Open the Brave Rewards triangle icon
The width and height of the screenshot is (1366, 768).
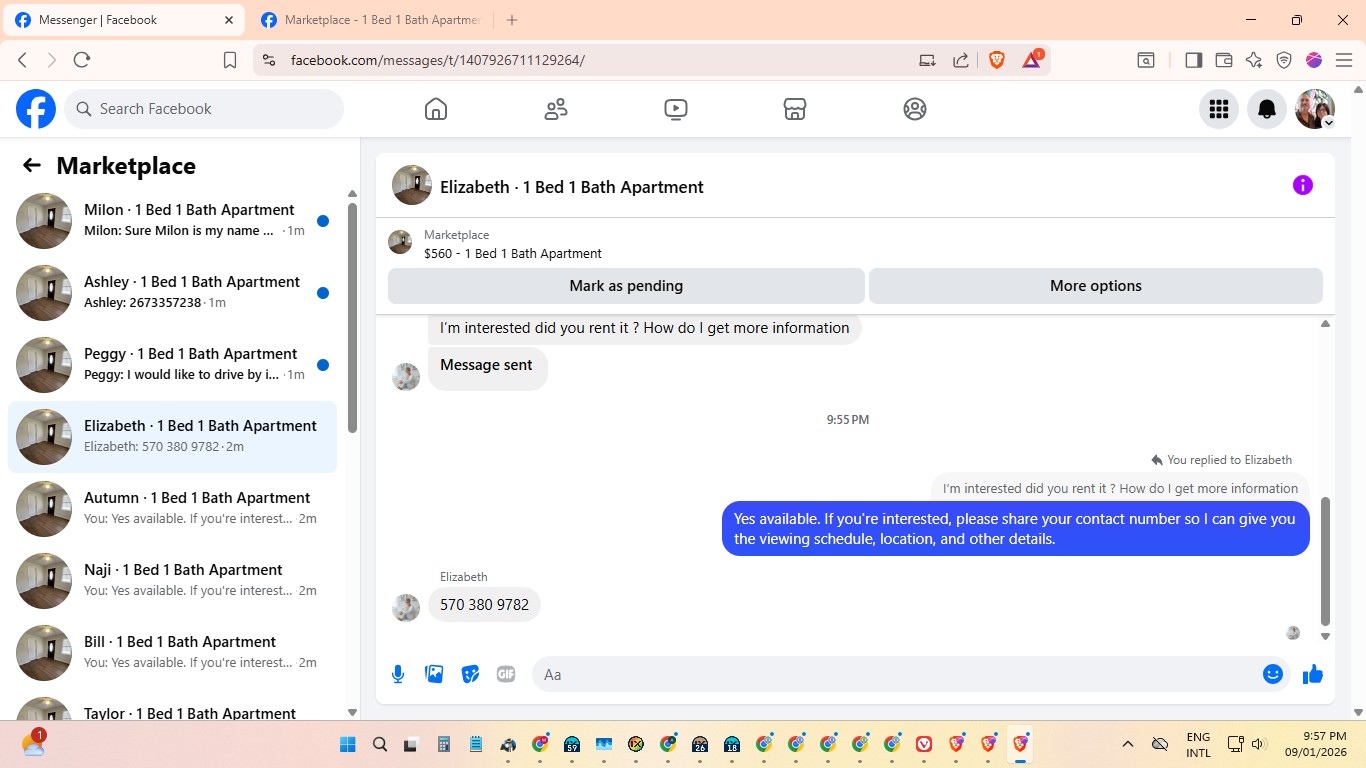1032,60
